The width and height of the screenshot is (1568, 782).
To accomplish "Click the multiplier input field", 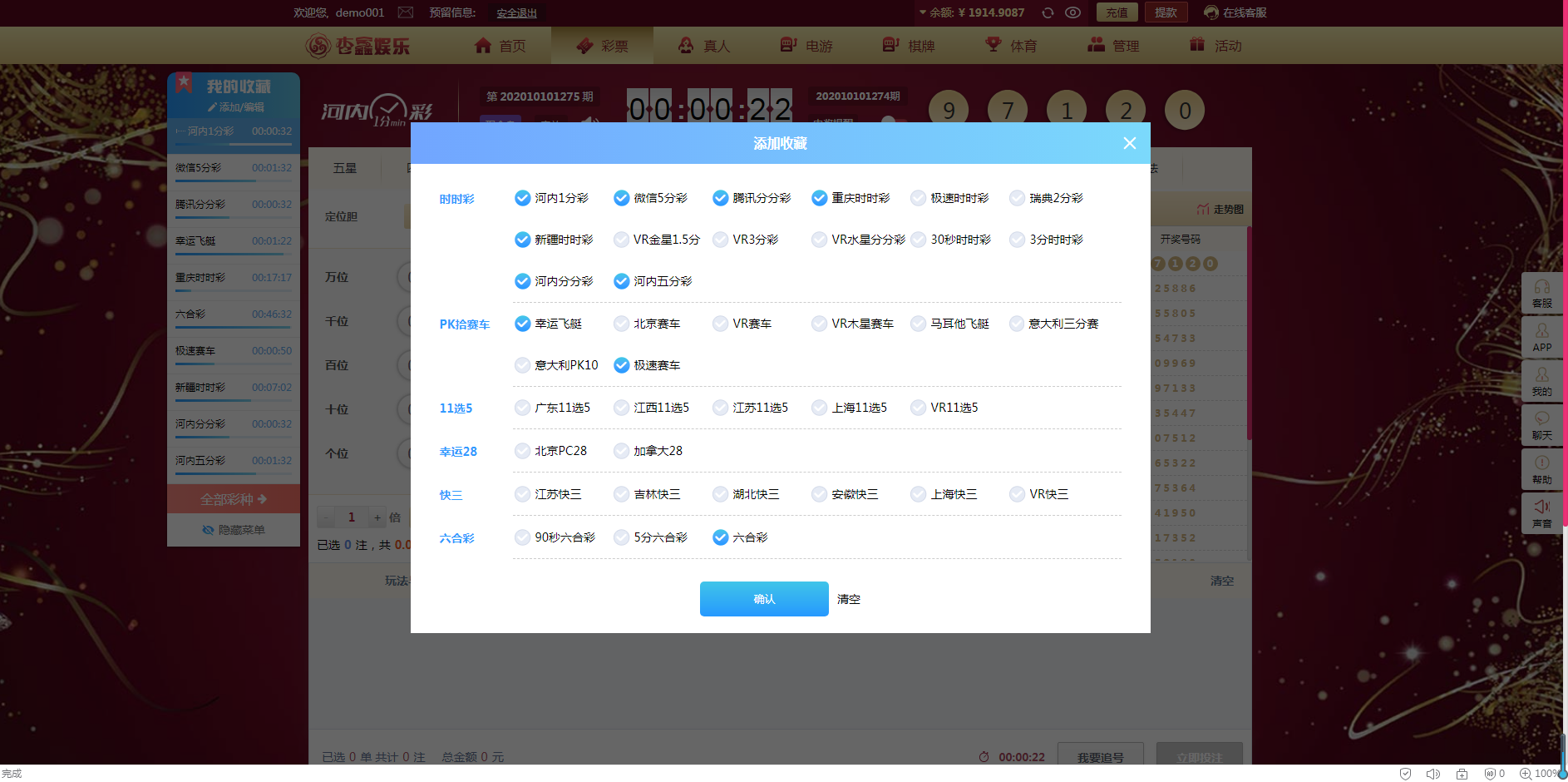I will (352, 517).
